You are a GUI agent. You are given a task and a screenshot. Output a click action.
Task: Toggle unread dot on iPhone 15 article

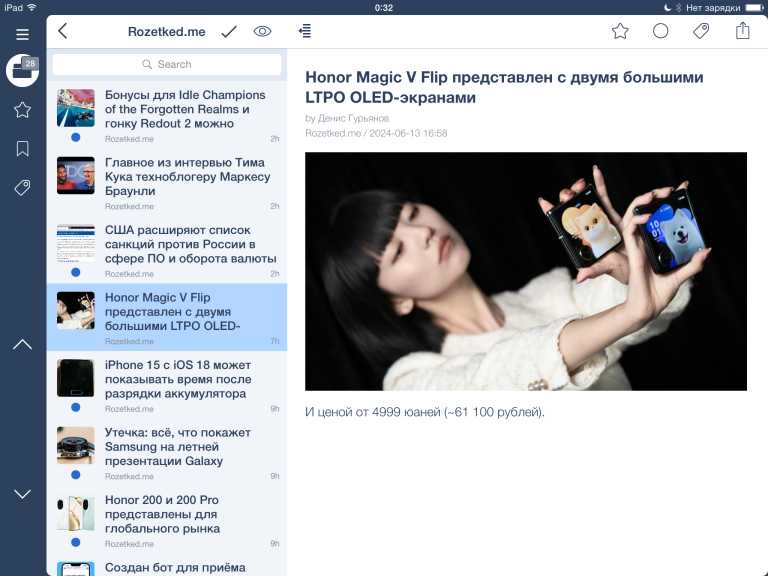[75, 407]
